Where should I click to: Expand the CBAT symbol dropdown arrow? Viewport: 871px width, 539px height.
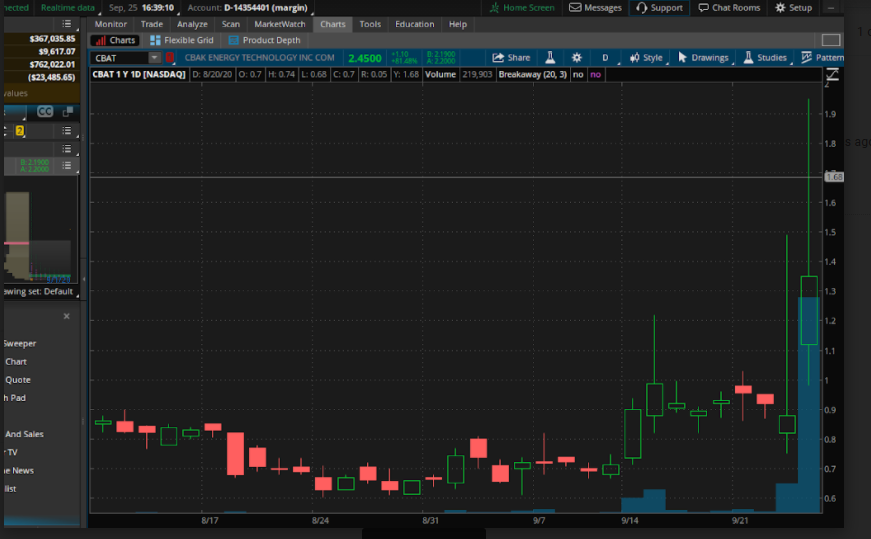pos(154,58)
